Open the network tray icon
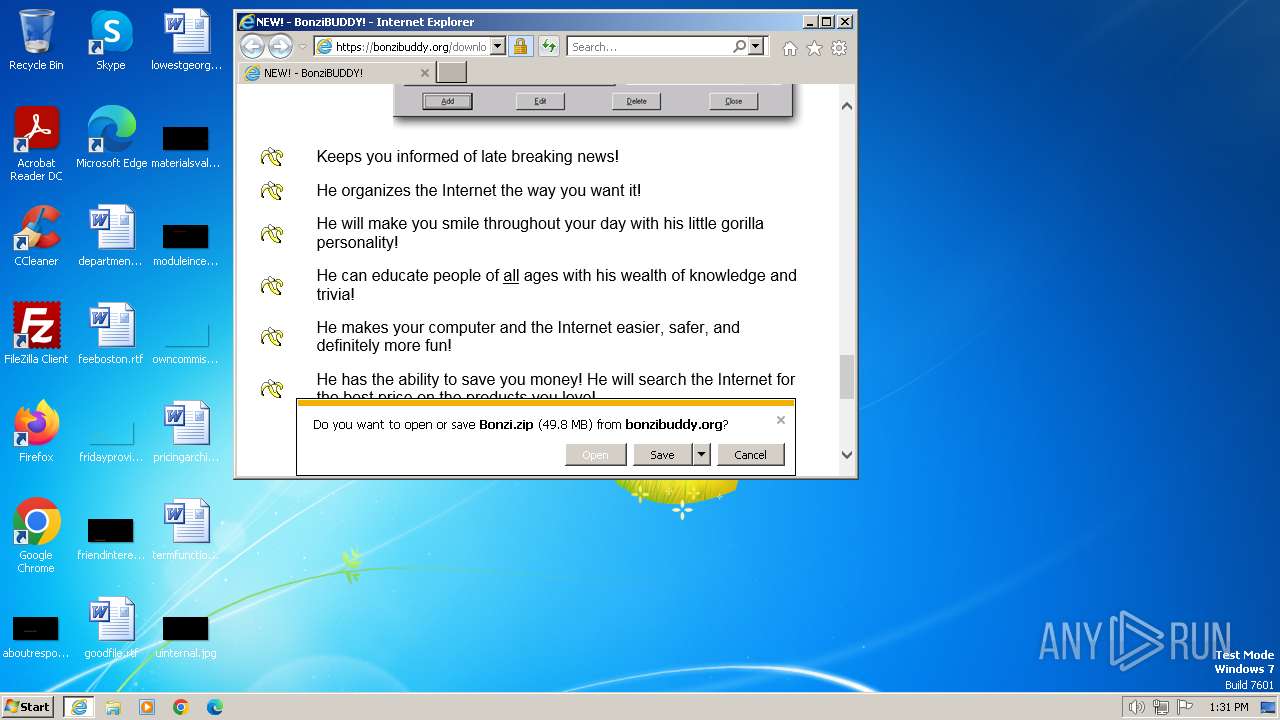 click(x=1161, y=707)
